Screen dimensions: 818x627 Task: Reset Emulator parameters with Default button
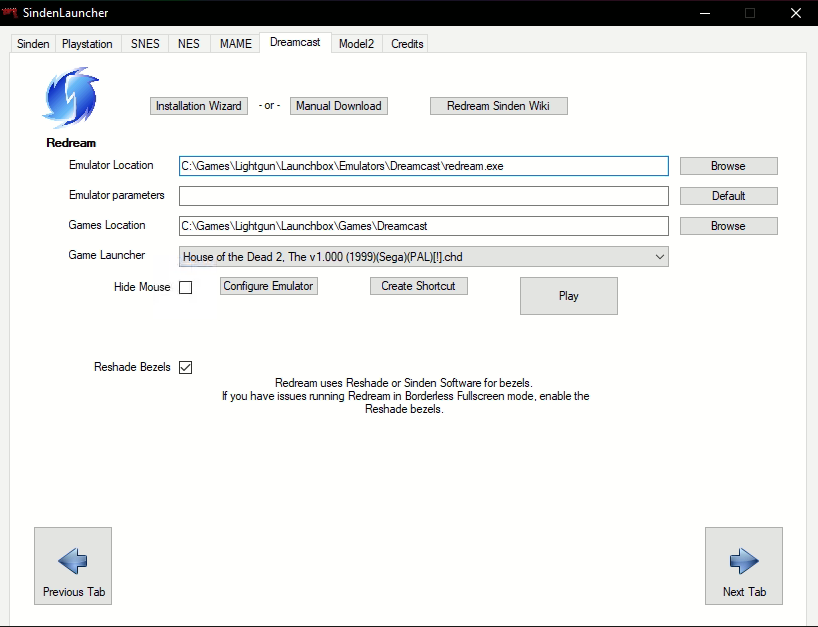pyautogui.click(x=728, y=196)
